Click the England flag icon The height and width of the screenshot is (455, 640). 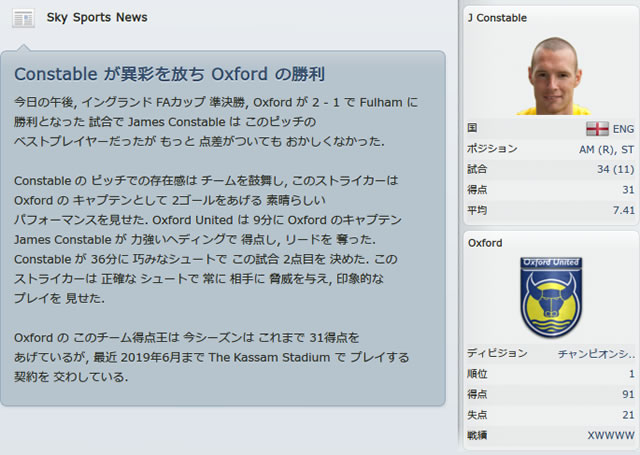(597, 129)
